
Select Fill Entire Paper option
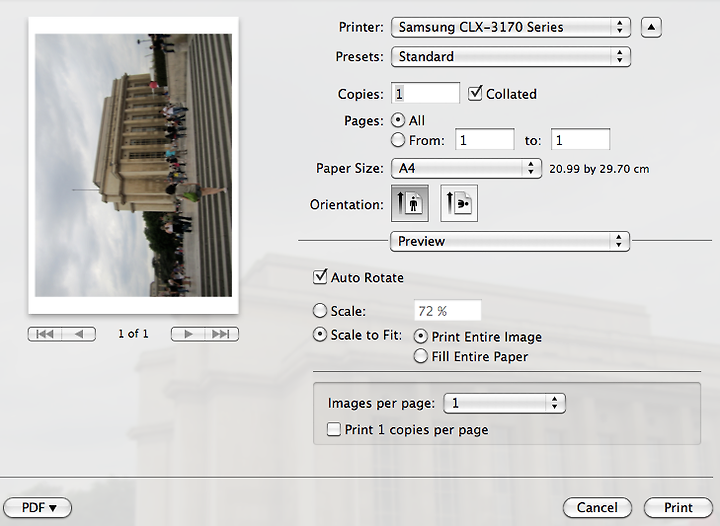(x=420, y=356)
